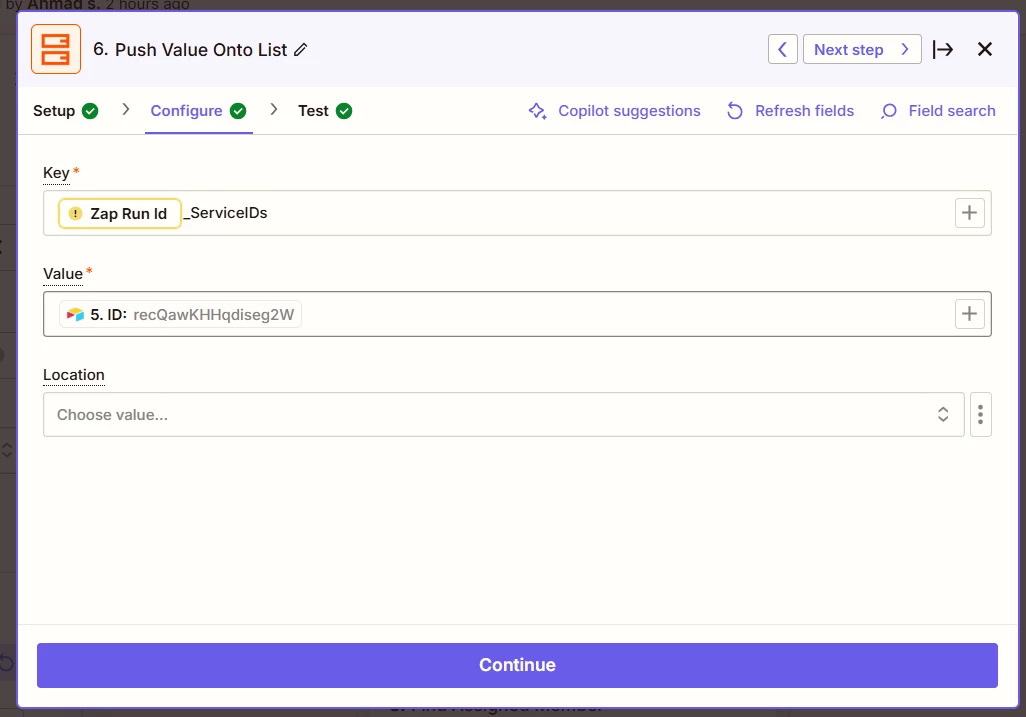Open Field search
The image size is (1026, 717).
tap(938, 111)
